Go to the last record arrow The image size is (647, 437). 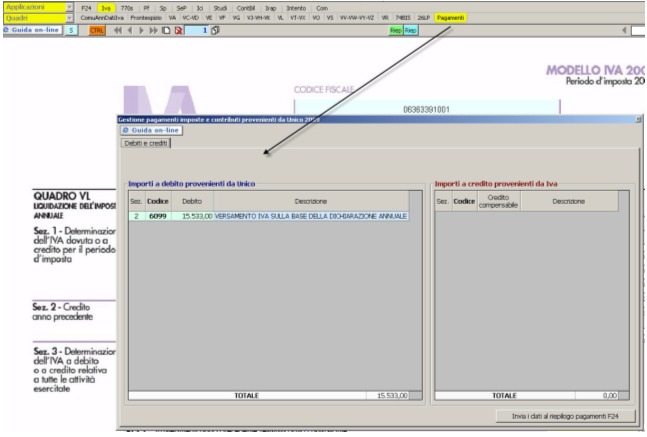click(x=153, y=31)
